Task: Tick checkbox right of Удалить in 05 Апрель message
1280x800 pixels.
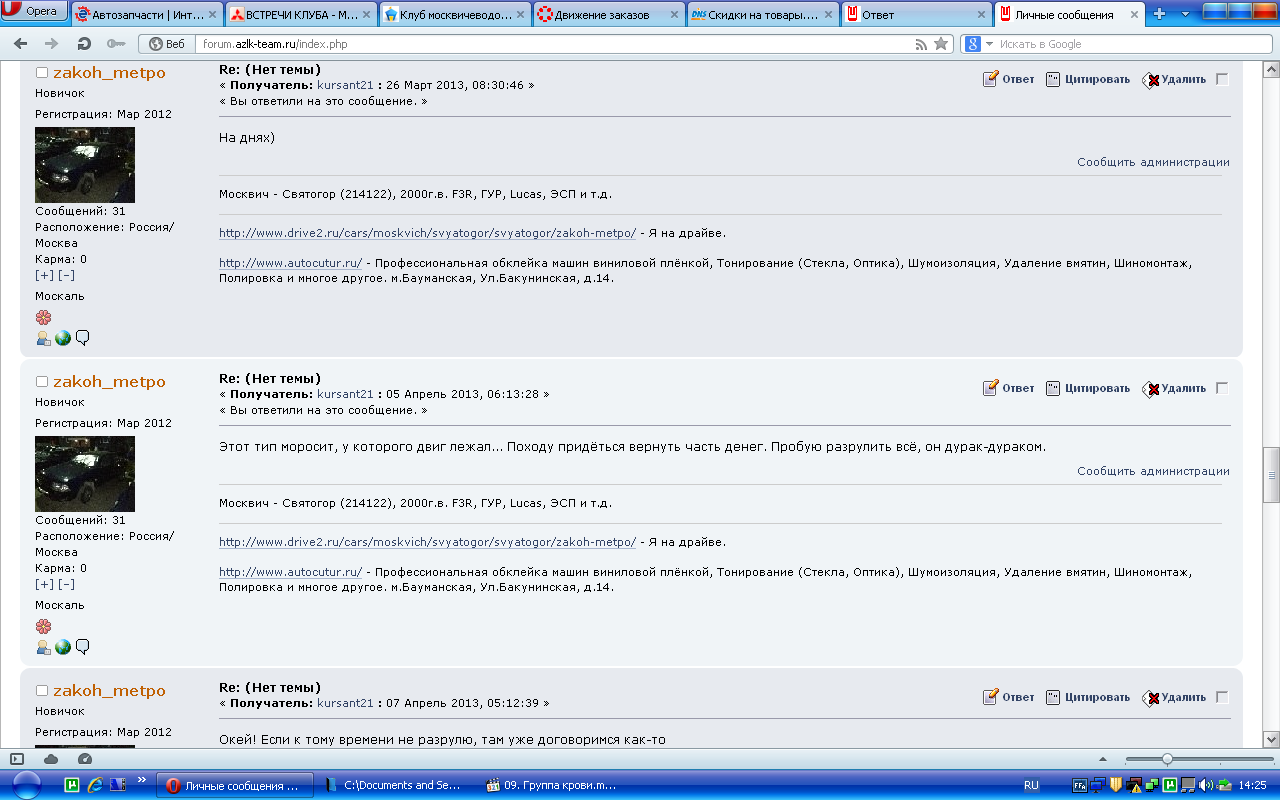Action: click(x=1222, y=388)
